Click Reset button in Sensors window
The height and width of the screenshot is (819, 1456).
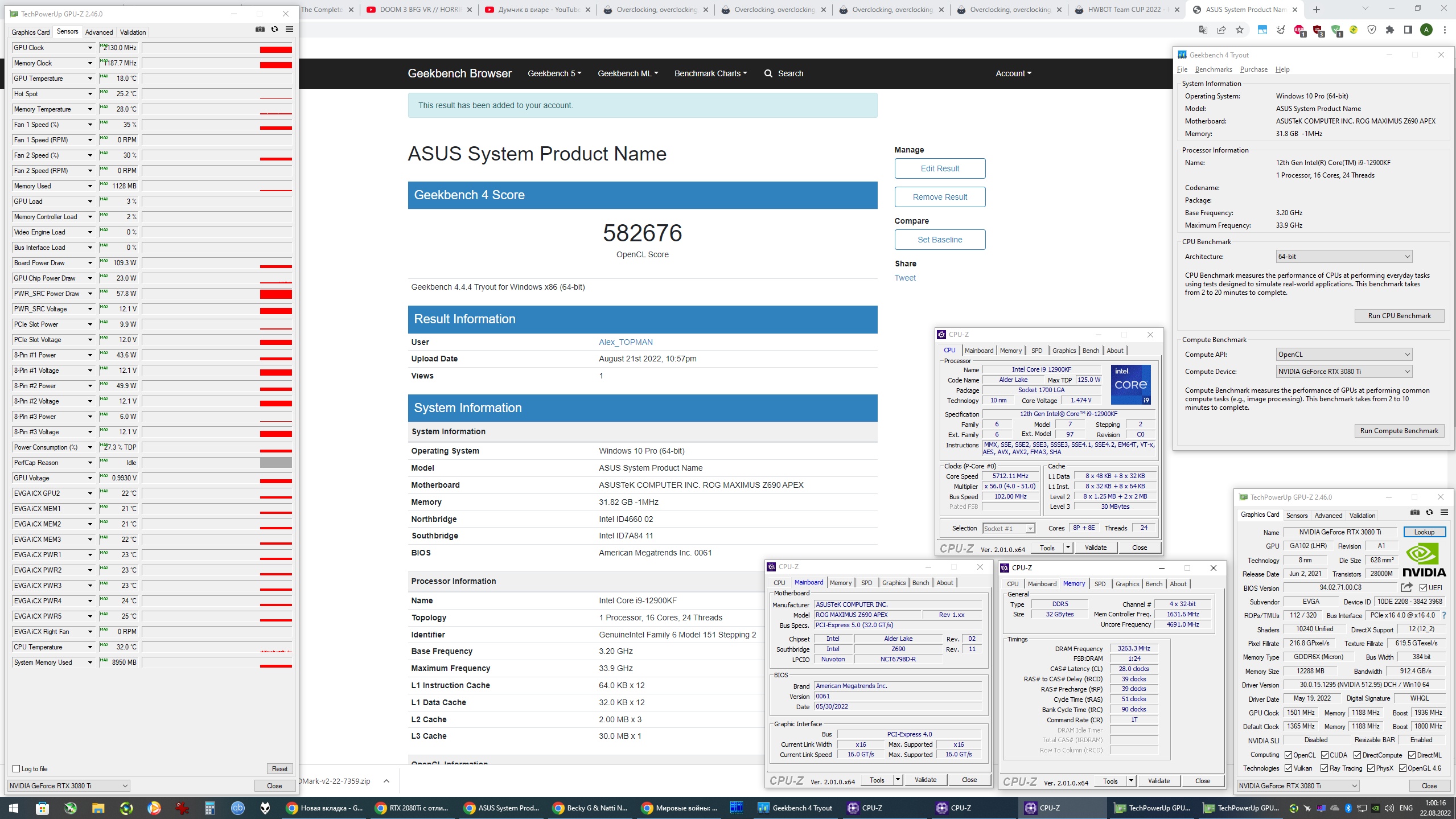279,769
